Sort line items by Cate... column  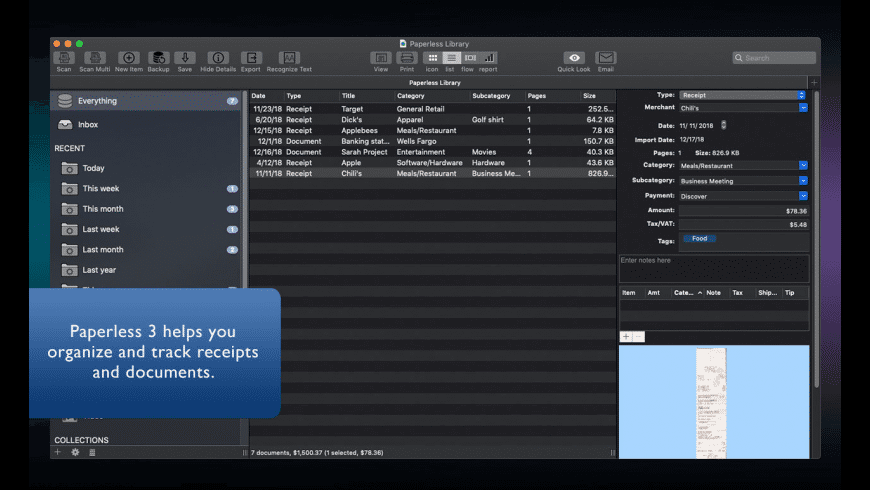tap(687, 293)
